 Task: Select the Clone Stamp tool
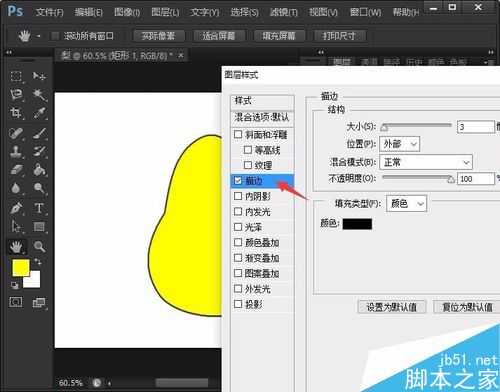click(x=16, y=152)
